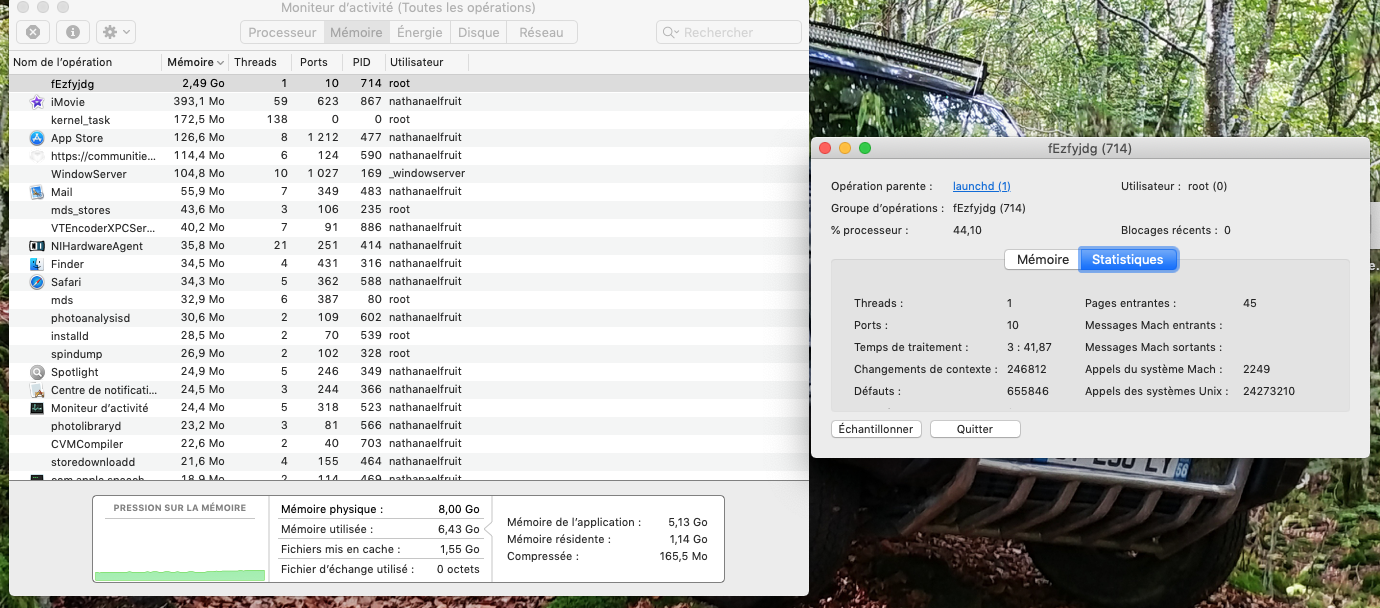The width and height of the screenshot is (1380, 608).
Task: Click the Mémoire physique 8,00 Go value
Action: (x=461, y=509)
